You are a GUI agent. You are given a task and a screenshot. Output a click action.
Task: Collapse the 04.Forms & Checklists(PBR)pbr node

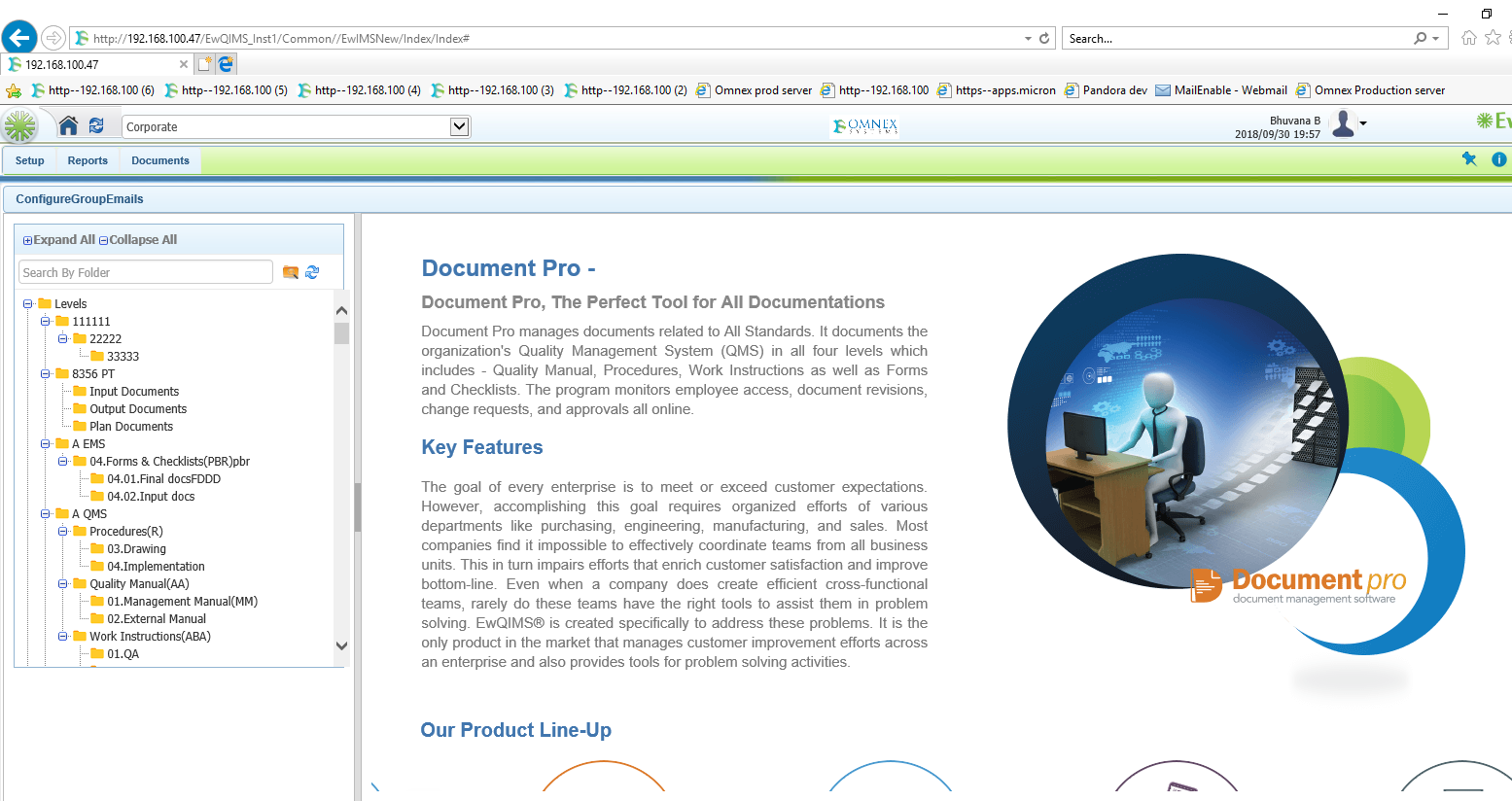[63, 462]
